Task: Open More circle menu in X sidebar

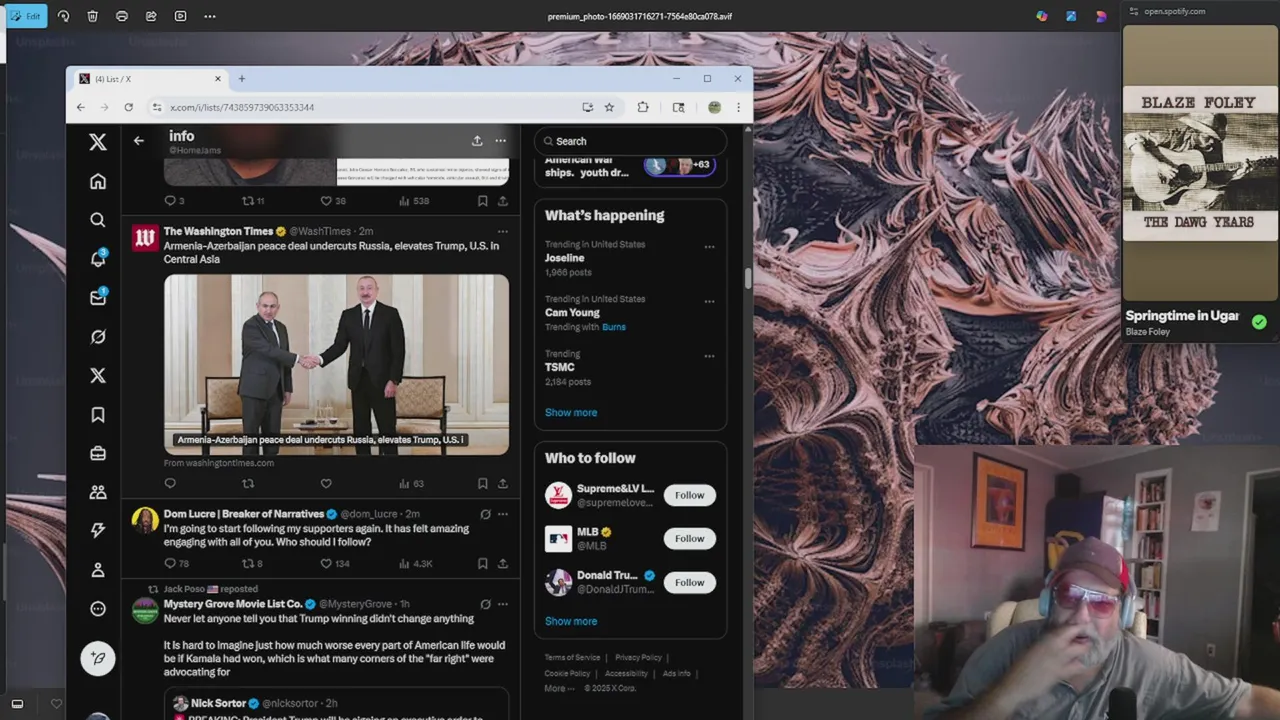Action: [x=98, y=609]
